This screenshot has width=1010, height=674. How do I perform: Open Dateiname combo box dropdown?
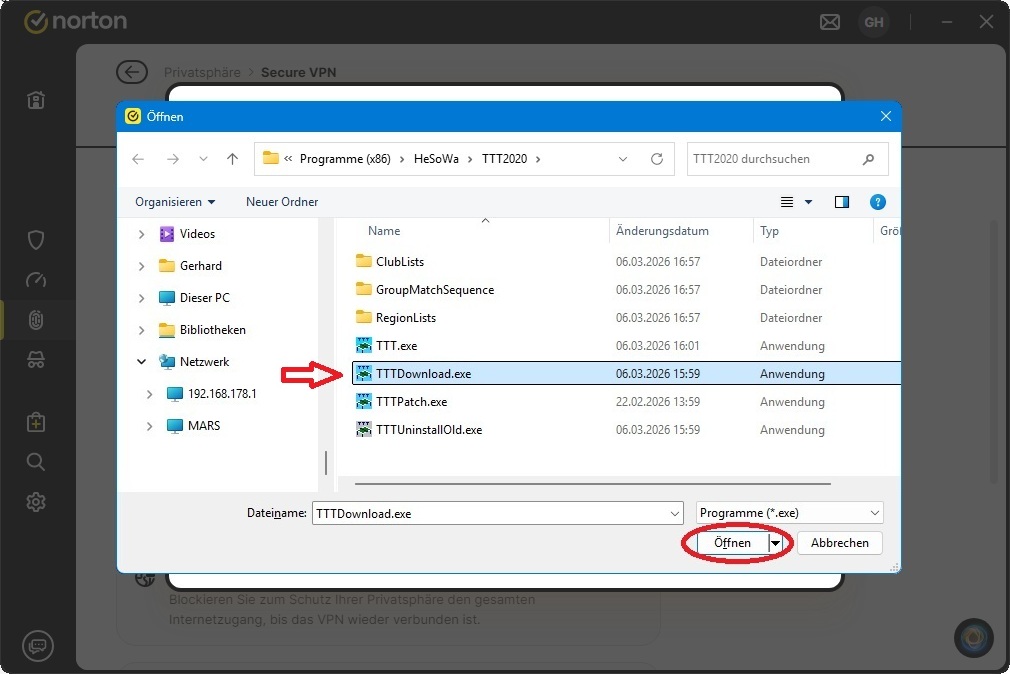tap(674, 514)
